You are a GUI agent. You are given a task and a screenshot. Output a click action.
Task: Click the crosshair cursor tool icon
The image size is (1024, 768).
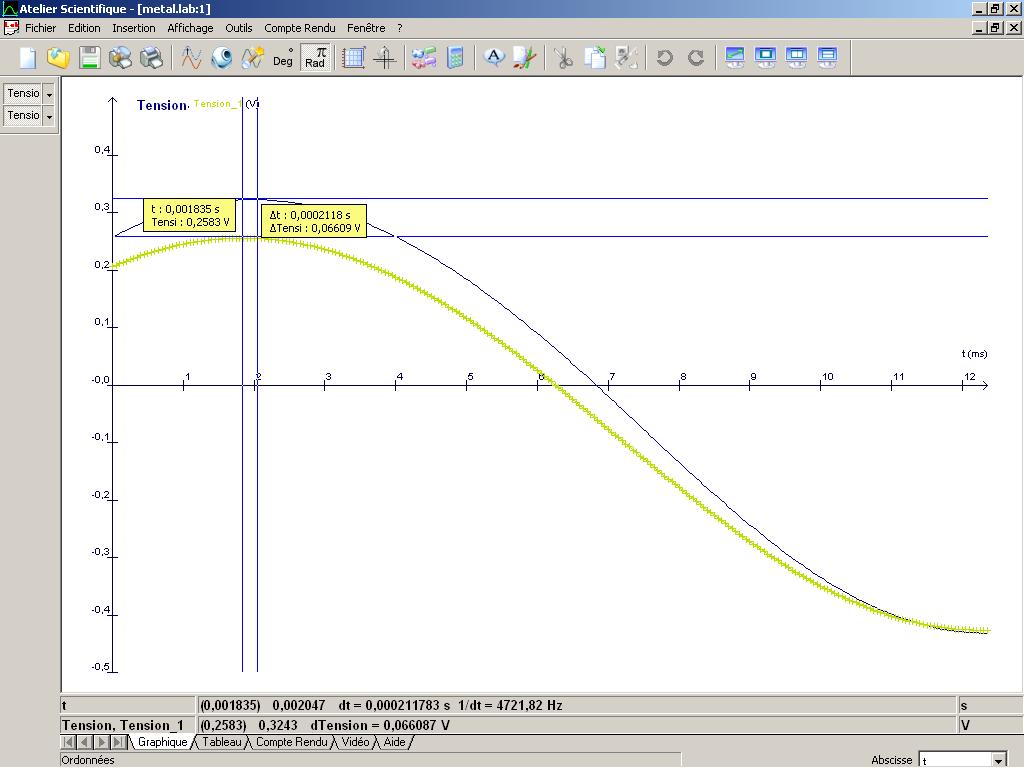tap(385, 58)
